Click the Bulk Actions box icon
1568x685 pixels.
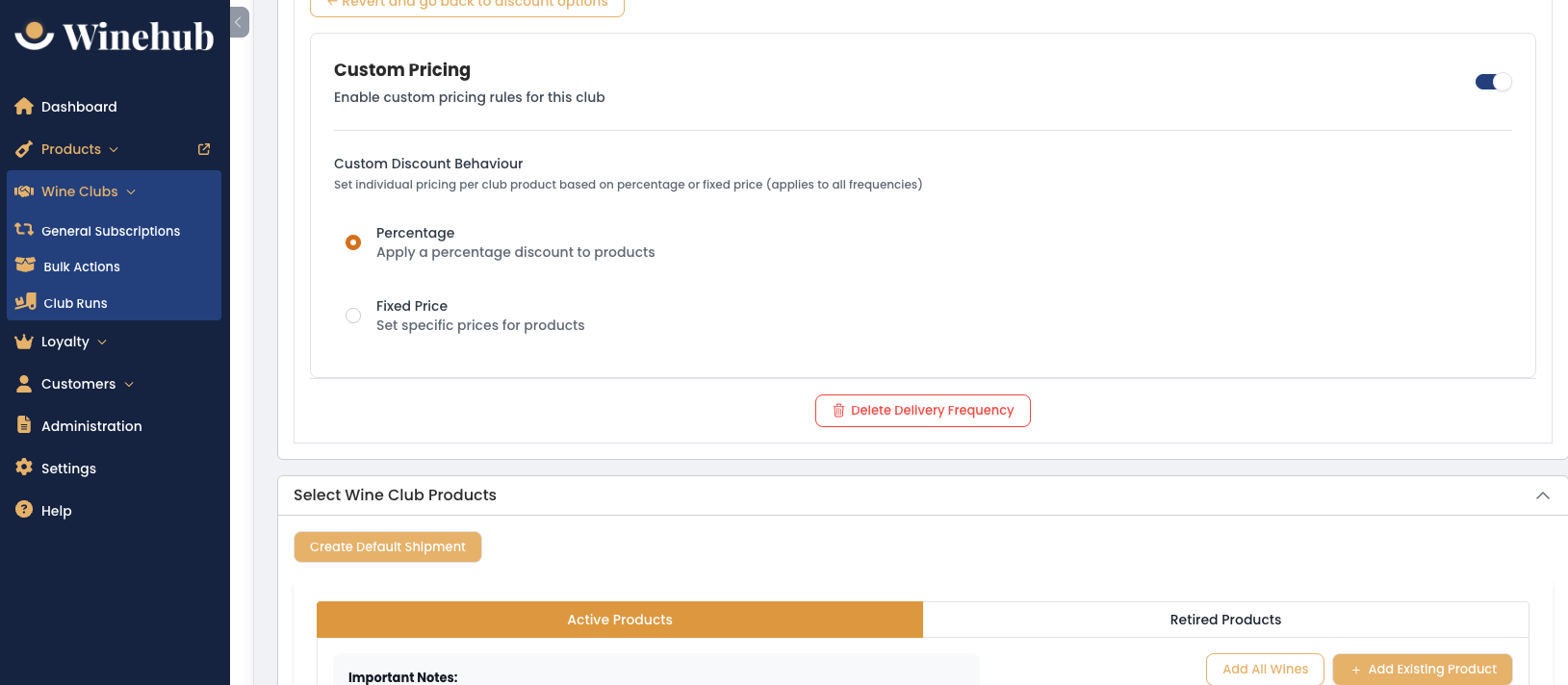pos(25,266)
